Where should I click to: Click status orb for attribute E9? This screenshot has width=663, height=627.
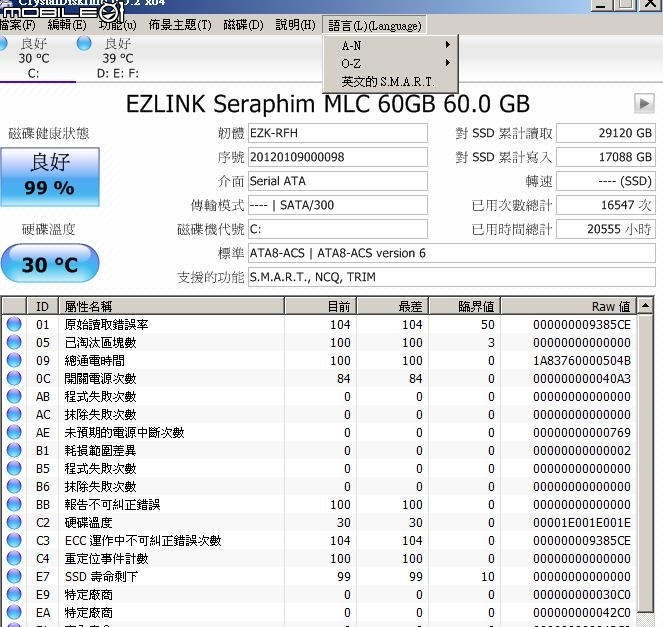tap(14, 594)
